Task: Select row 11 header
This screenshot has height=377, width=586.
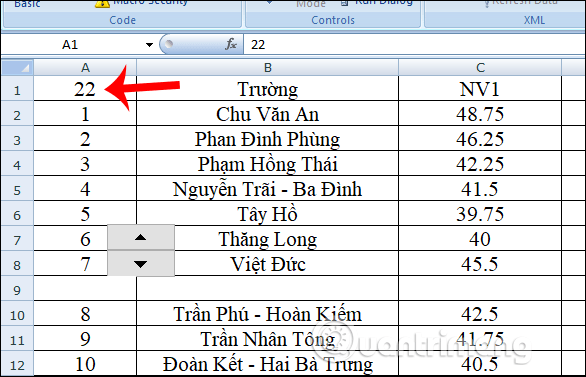Action: click(18, 339)
